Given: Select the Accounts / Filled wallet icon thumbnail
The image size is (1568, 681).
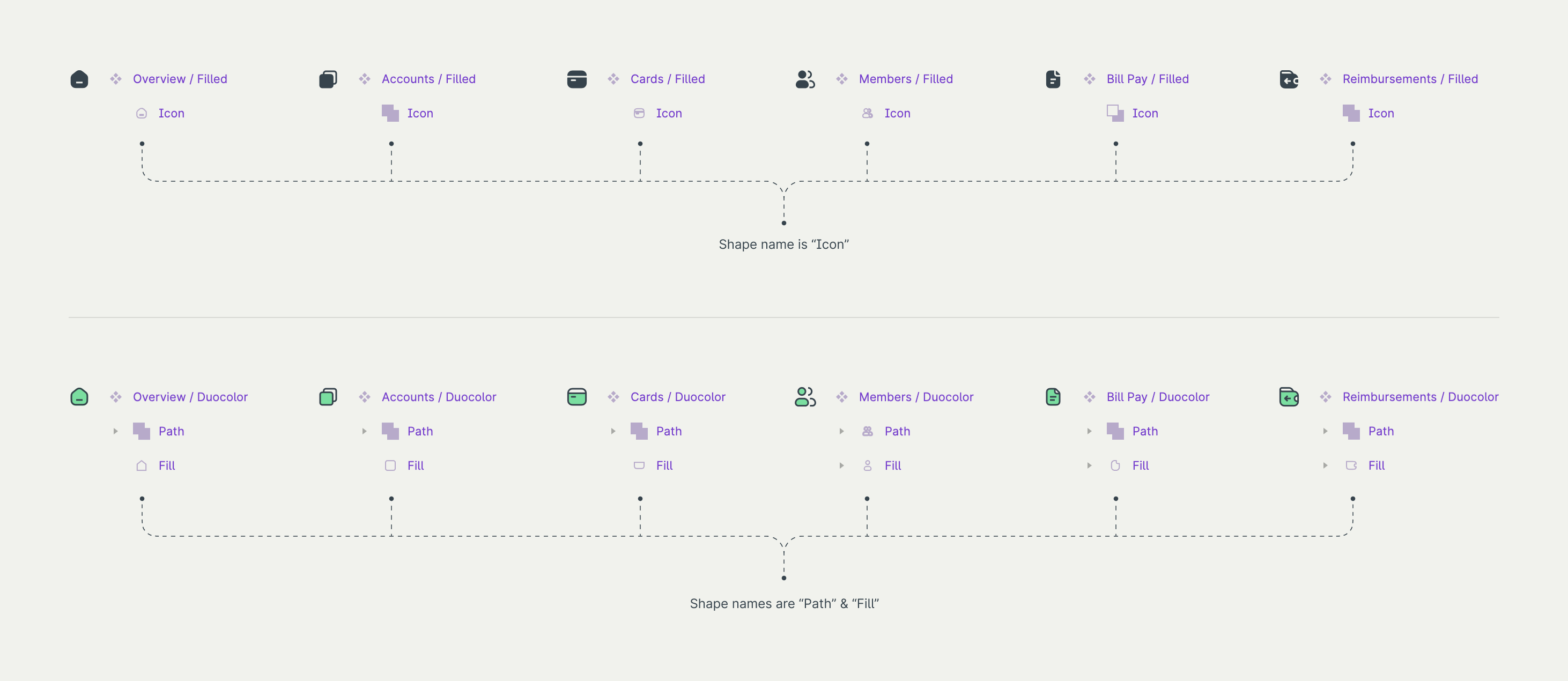Looking at the screenshot, I should [328, 78].
